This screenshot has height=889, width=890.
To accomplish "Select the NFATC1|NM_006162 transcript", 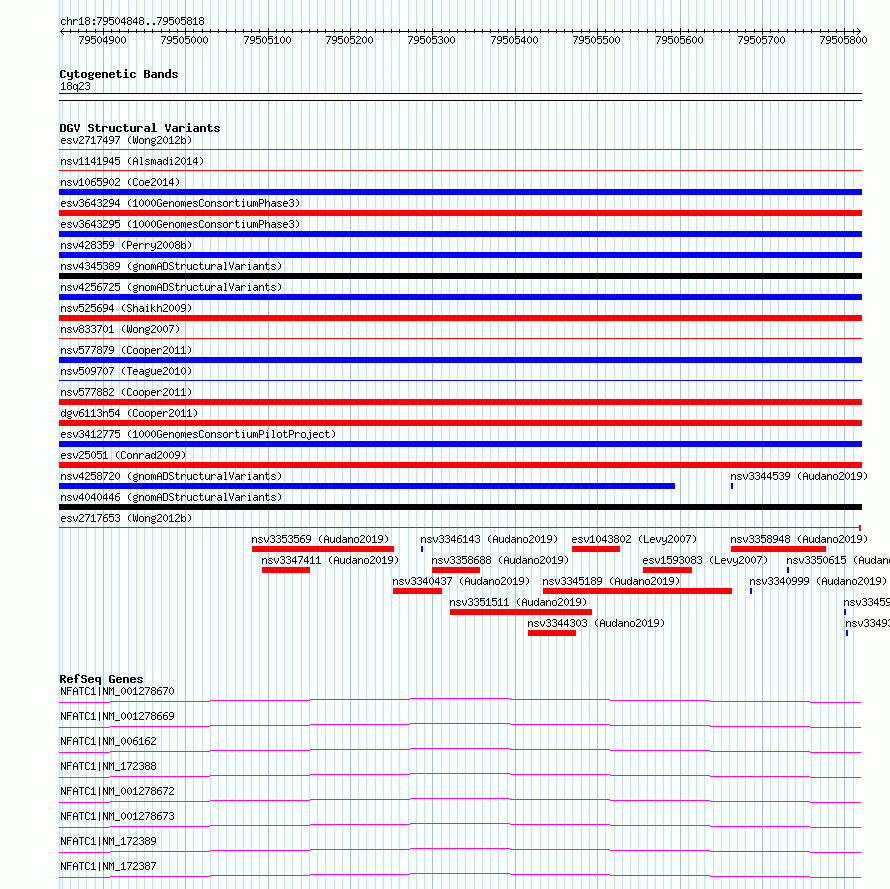I will click(x=108, y=741).
